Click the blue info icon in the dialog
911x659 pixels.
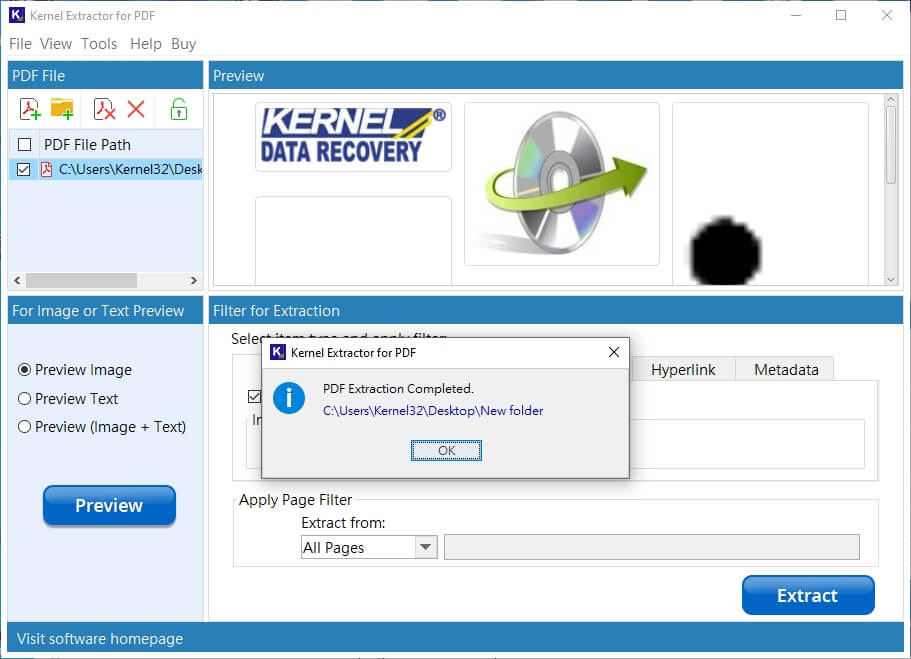[289, 398]
